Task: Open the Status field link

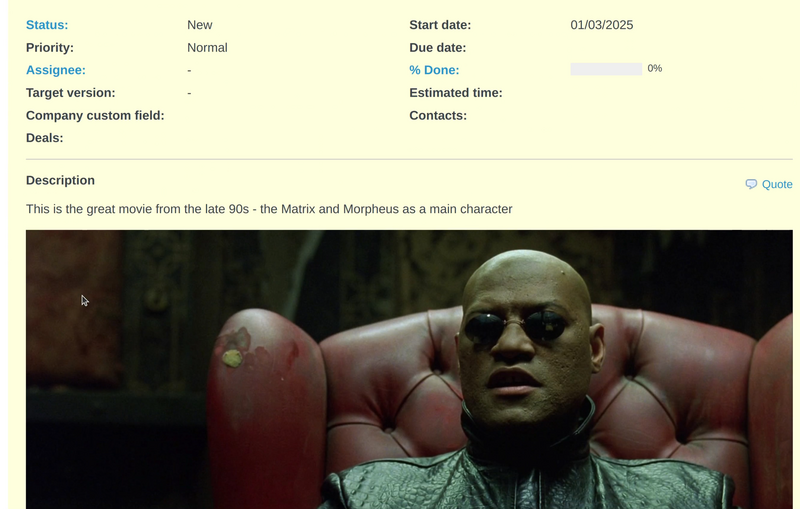Action: (47, 25)
